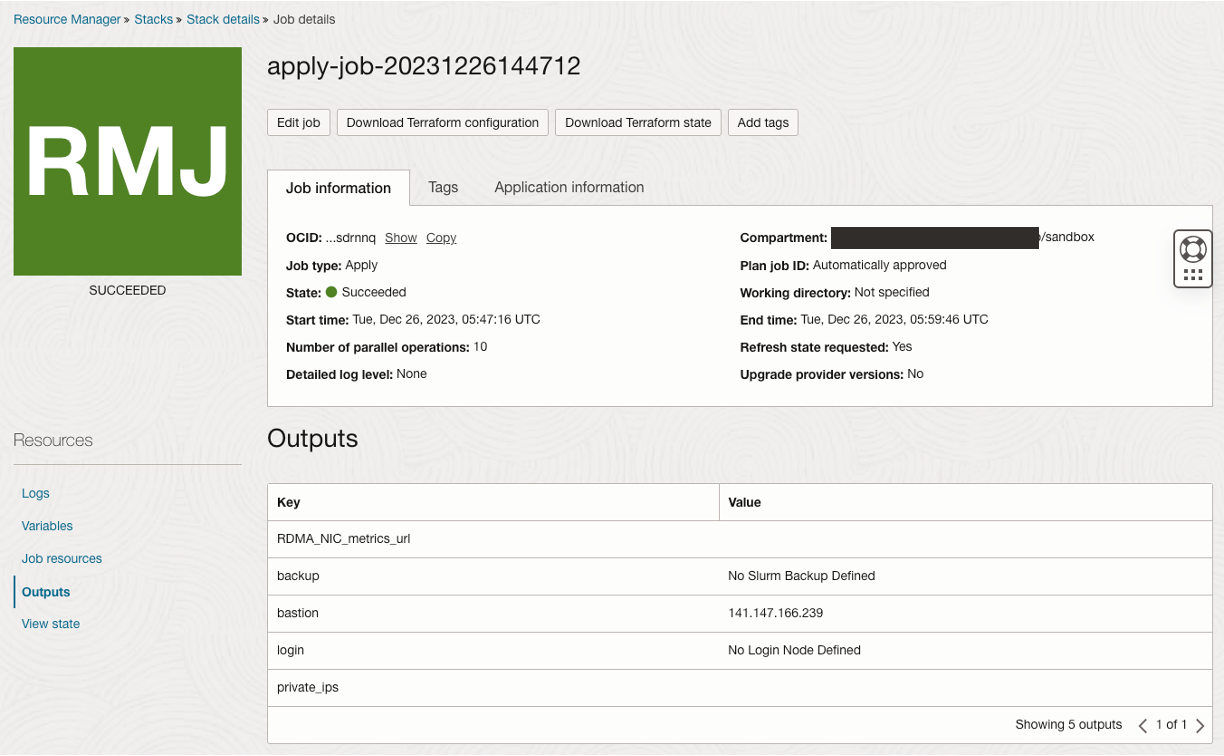Show the full OCID

(401, 238)
